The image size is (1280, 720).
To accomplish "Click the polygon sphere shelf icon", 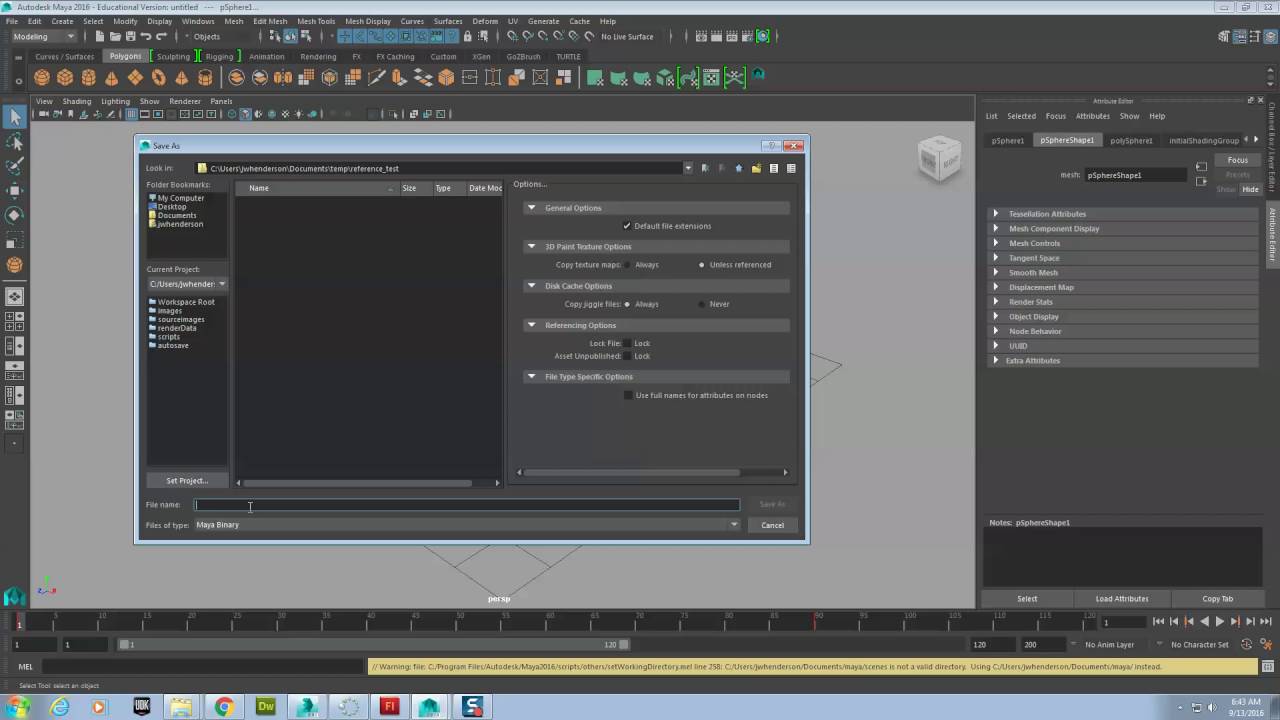I will point(42,77).
